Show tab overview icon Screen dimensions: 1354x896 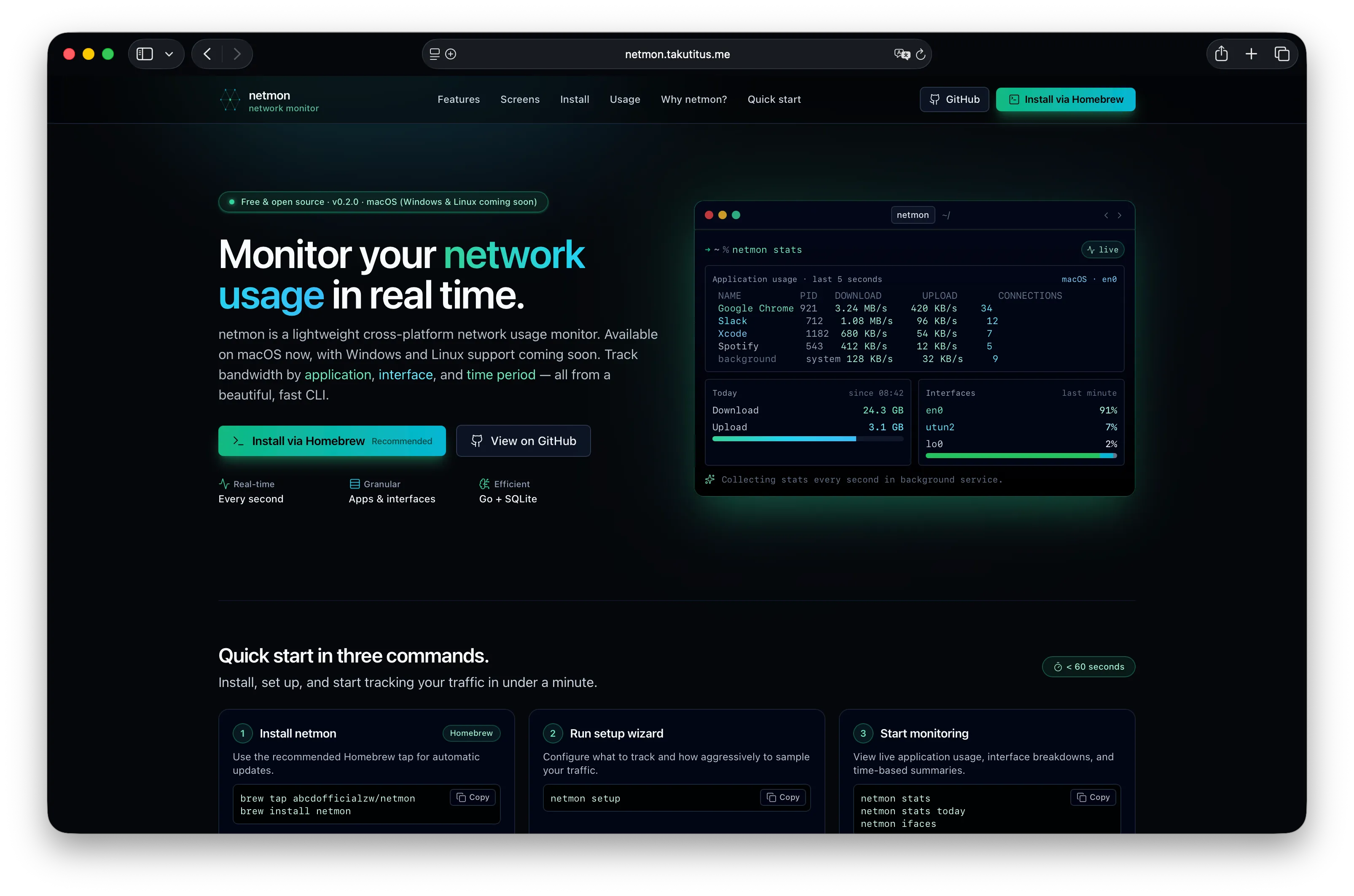[1281, 54]
